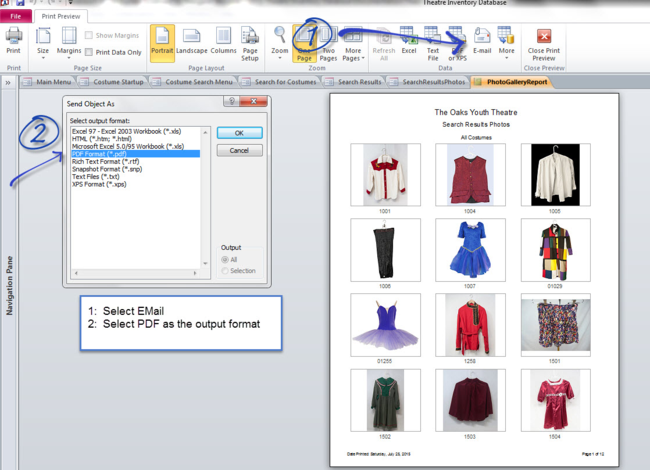This screenshot has width=650, height=470.
Task: Click the Print icon in the ribbon
Action: click(x=13, y=40)
